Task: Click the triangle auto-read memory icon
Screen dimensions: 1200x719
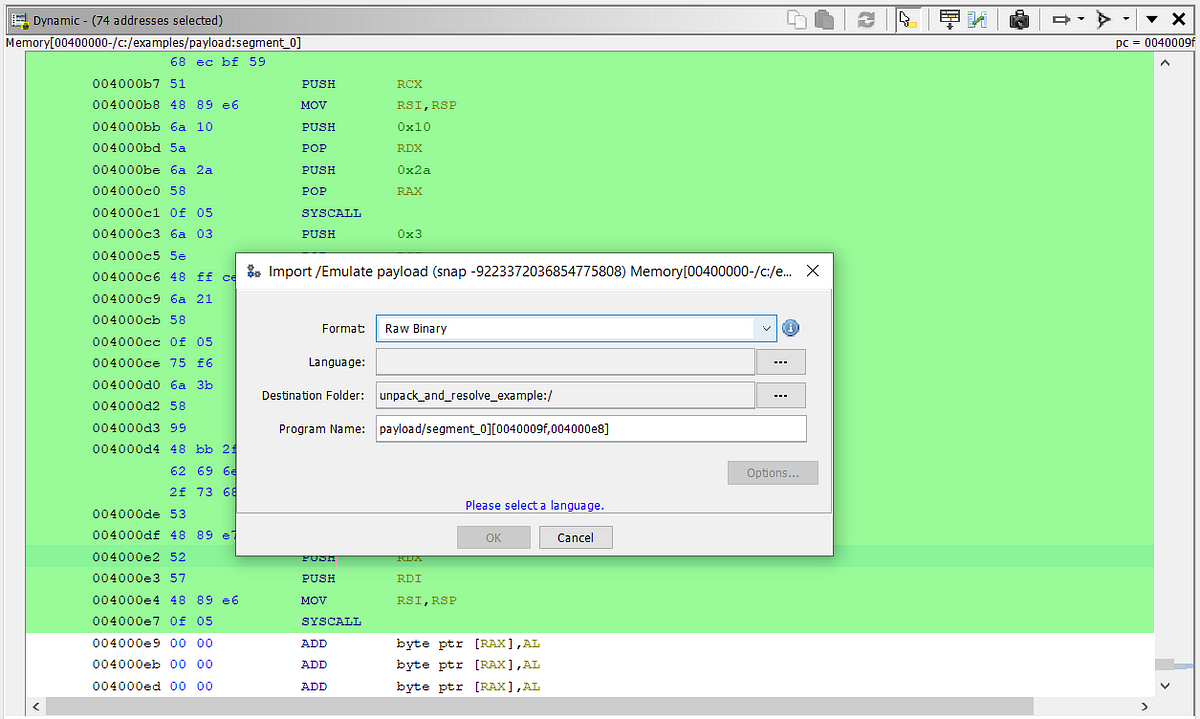Action: 1104,20
